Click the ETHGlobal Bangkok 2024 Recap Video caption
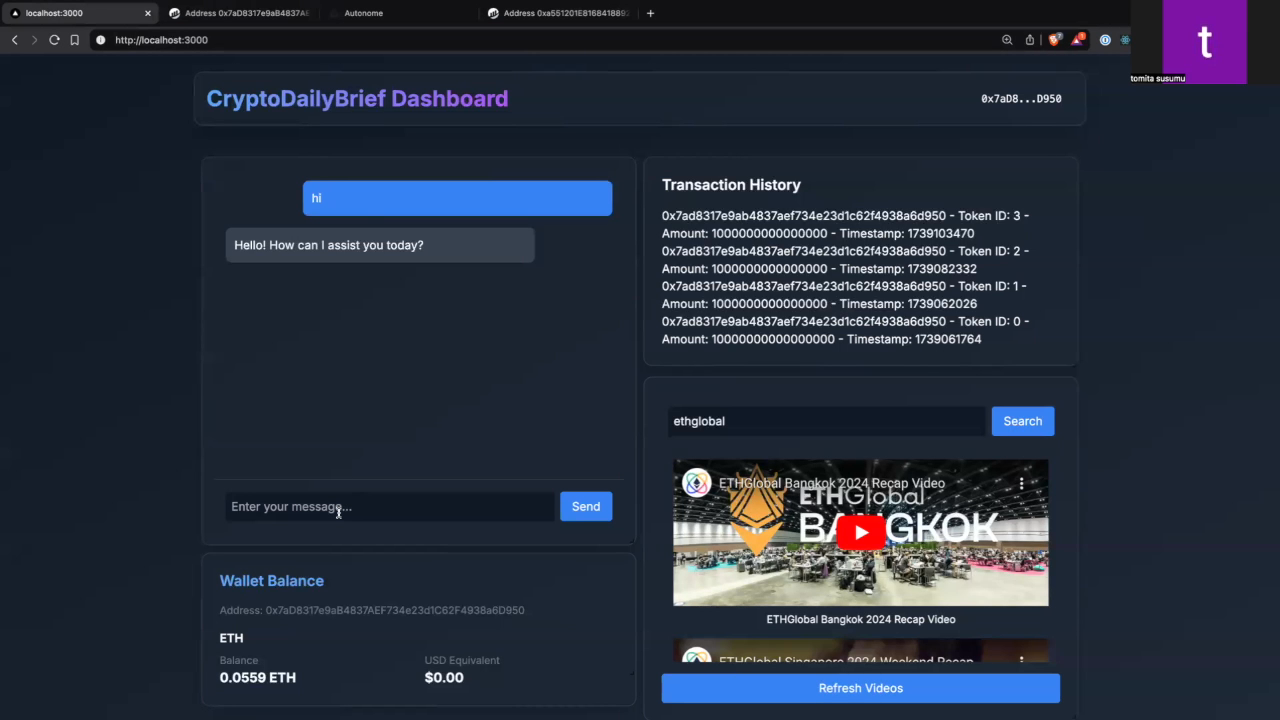The width and height of the screenshot is (1280, 720). [861, 619]
